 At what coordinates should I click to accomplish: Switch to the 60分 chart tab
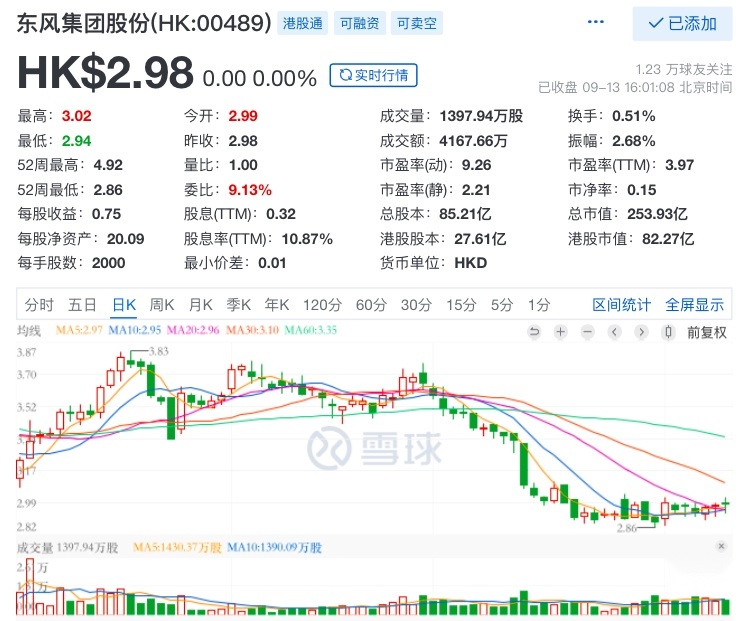tap(371, 304)
